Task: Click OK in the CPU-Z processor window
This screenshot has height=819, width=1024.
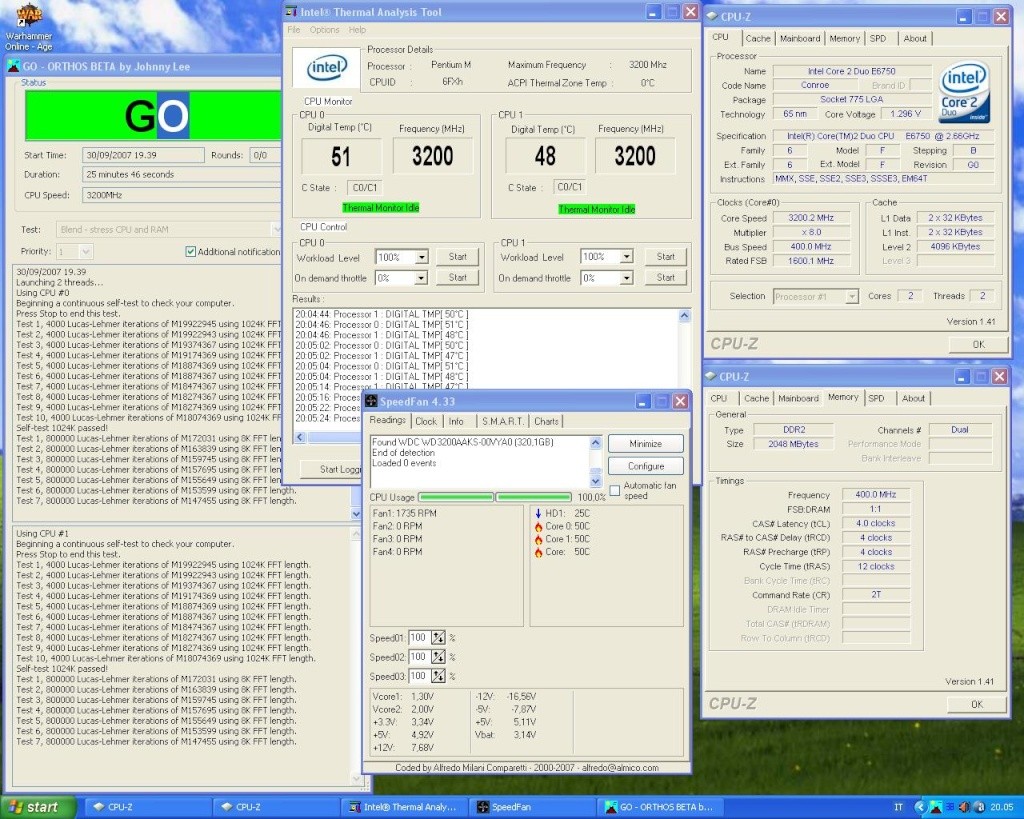Action: click(978, 344)
